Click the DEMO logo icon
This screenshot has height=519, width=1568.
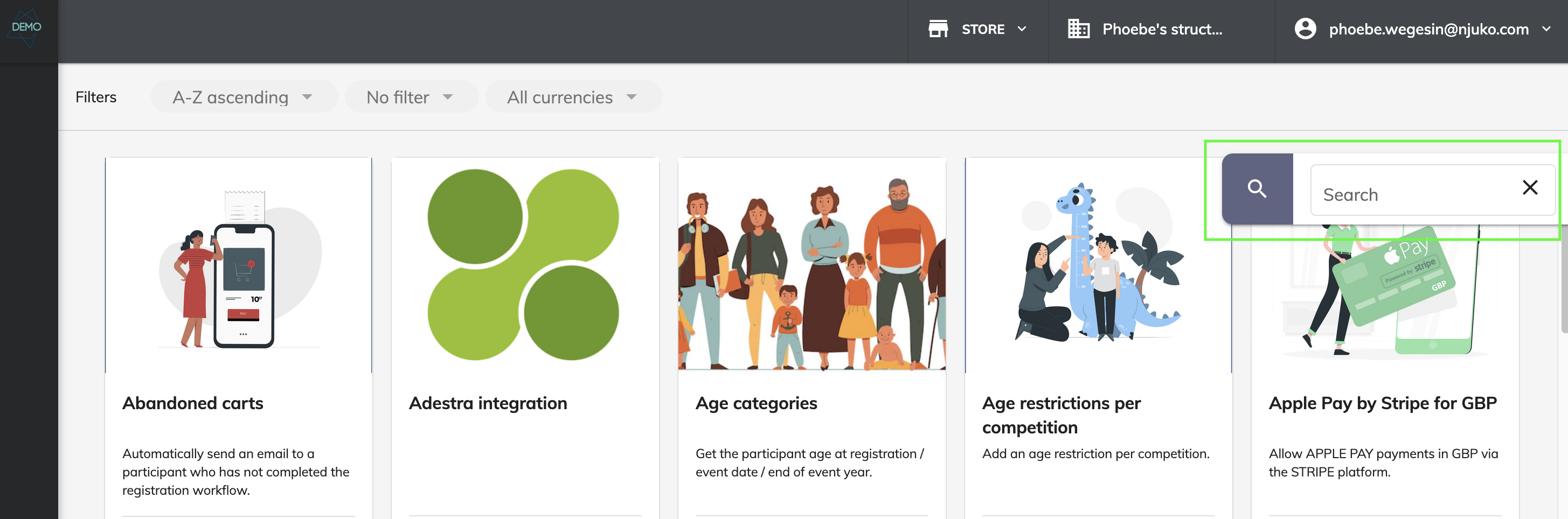pos(27,28)
